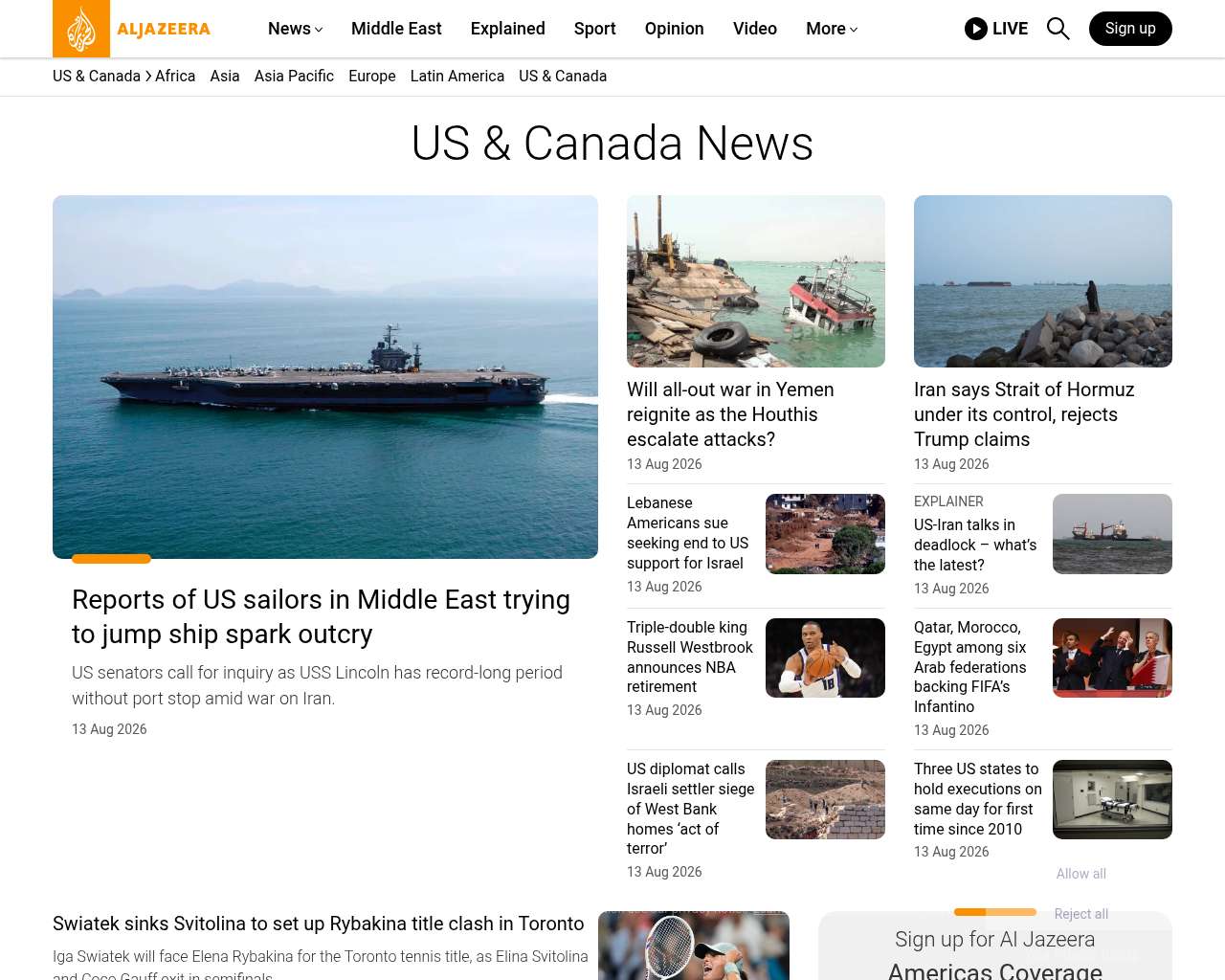
Task: Click the Lebanese Americans story thumbnail
Action: coord(825,534)
